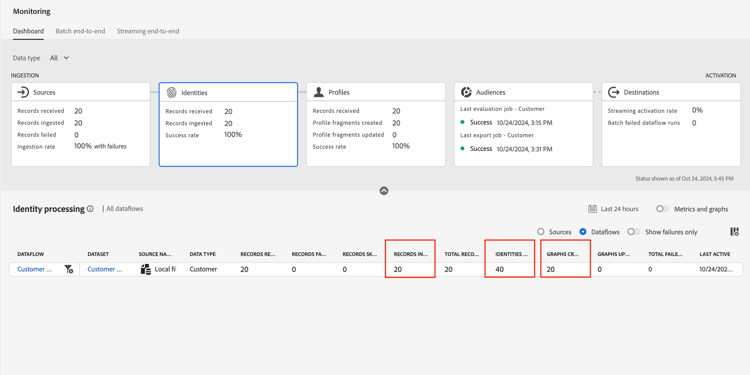Click the Status shown as of timestamp text

coord(684,178)
